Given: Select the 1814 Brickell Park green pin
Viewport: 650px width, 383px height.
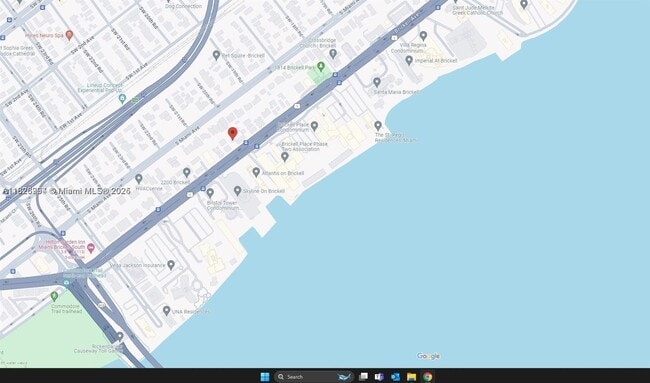Looking at the screenshot, I should 320,66.
